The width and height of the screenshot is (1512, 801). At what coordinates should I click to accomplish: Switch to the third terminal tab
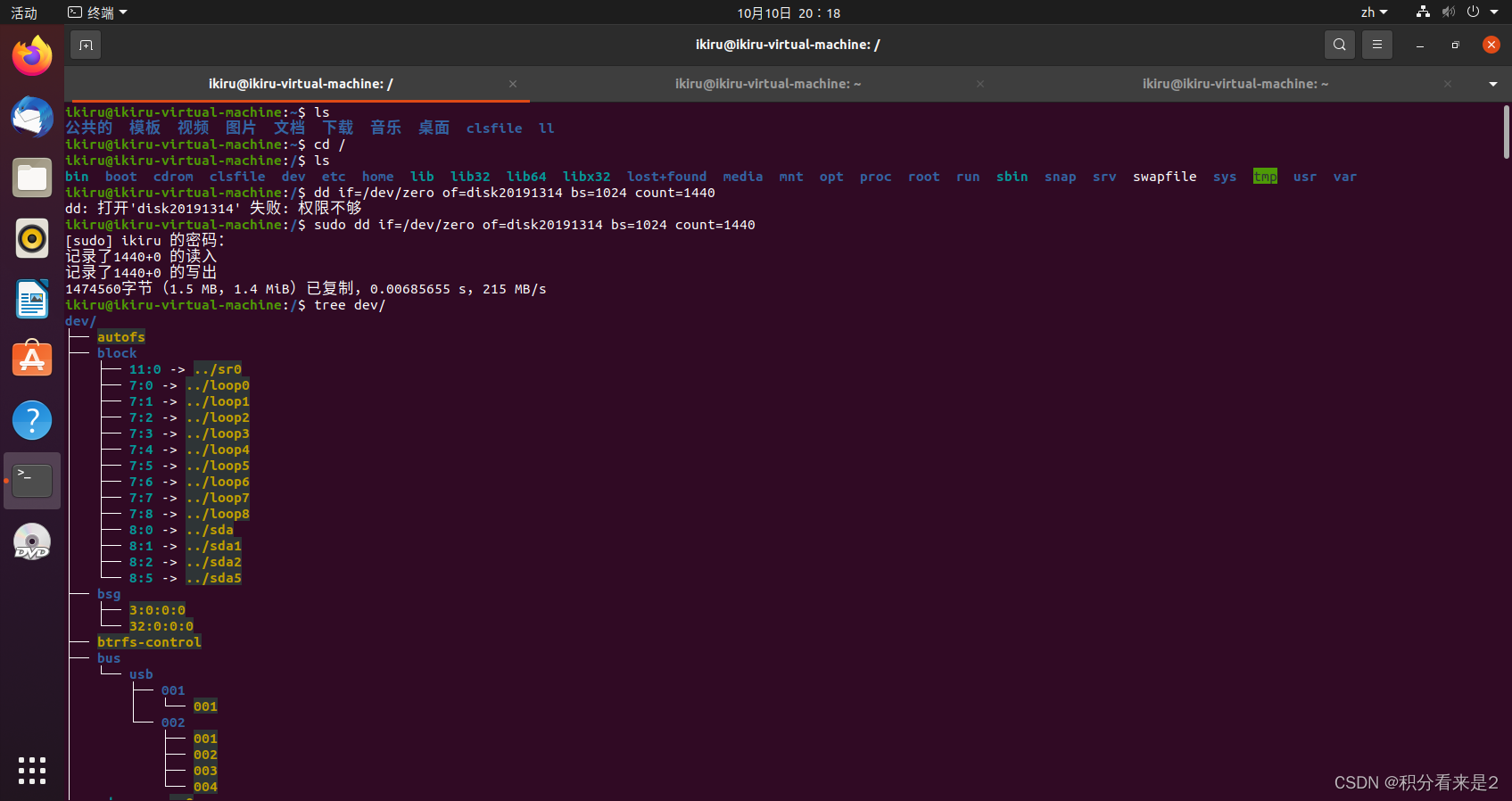(1235, 84)
